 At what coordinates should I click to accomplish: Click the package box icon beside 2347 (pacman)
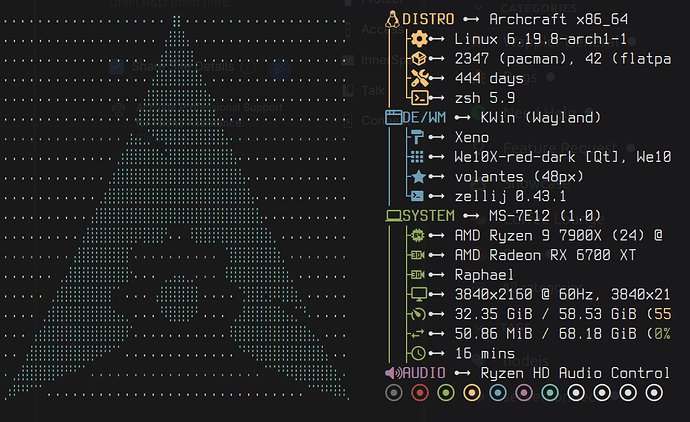point(419,59)
